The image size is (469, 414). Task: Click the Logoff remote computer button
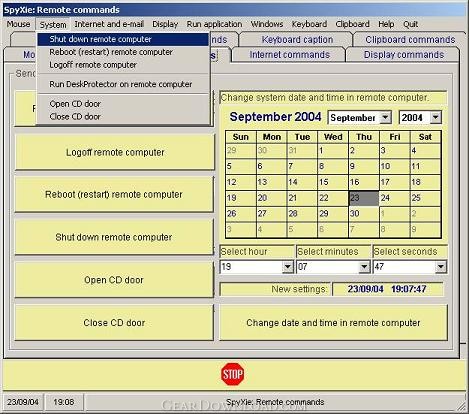114,152
